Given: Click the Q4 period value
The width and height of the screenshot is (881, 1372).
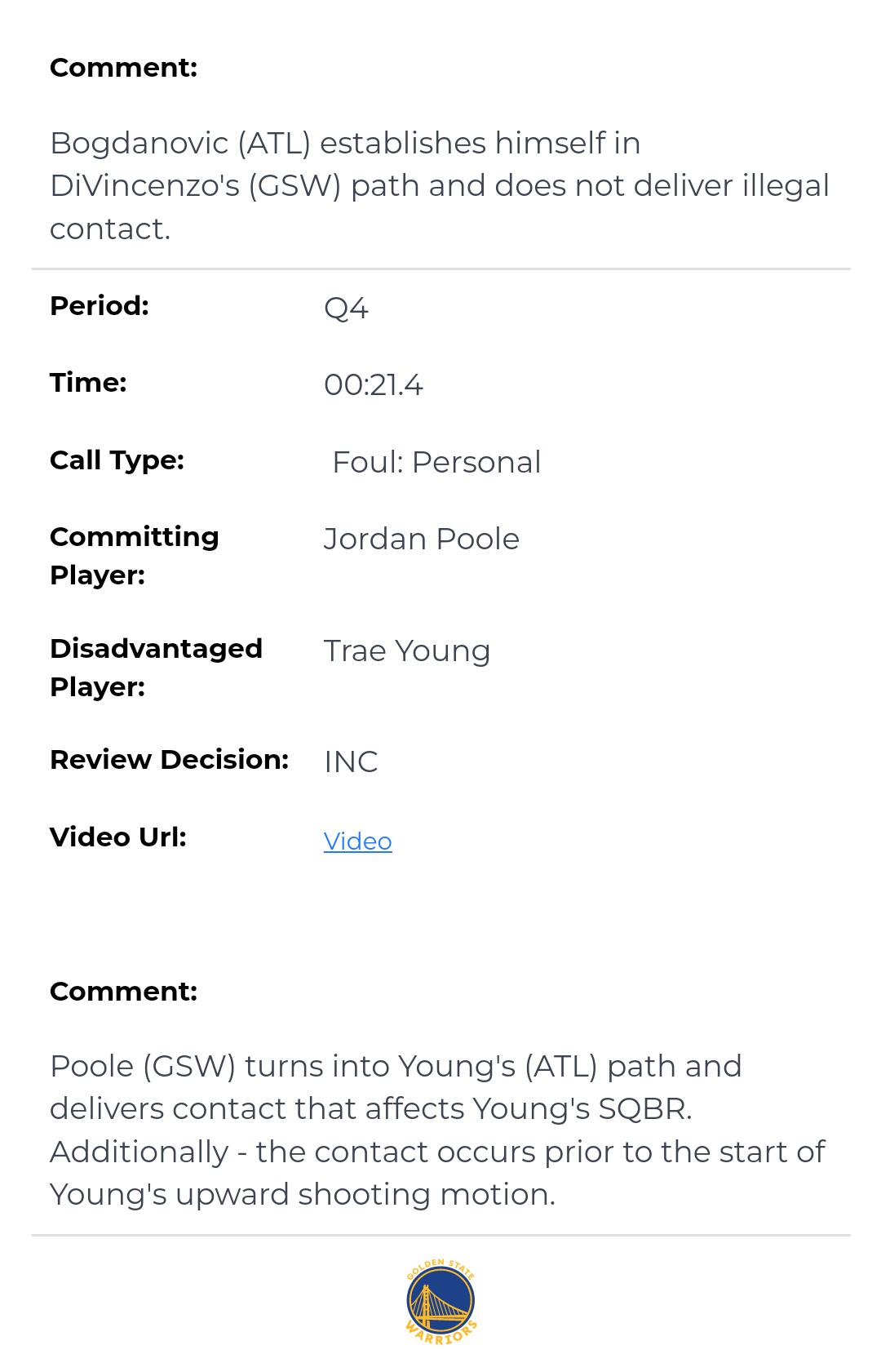Looking at the screenshot, I should 346,308.
